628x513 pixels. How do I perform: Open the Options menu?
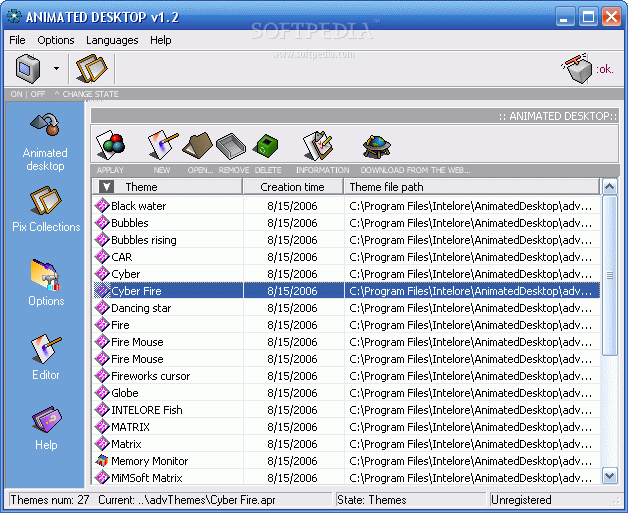(x=56, y=40)
